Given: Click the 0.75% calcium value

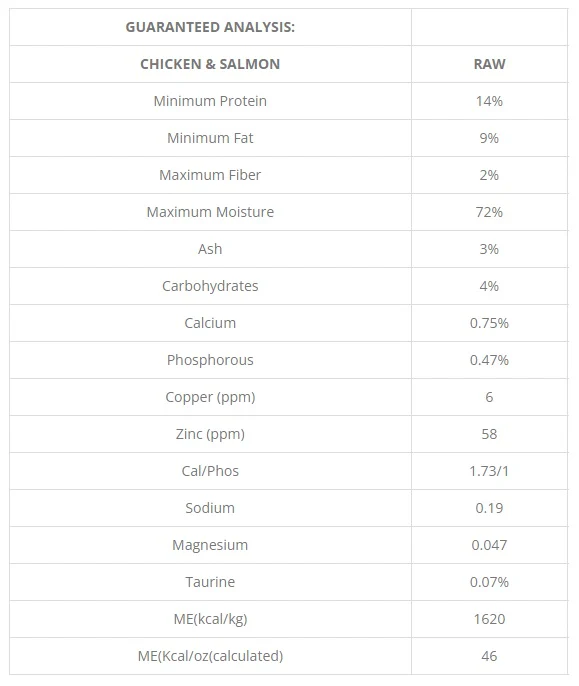Looking at the screenshot, I should pyautogui.click(x=489, y=323).
